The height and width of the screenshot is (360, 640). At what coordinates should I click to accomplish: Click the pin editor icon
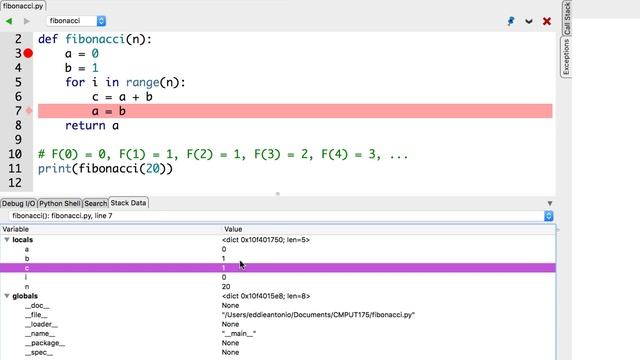(511, 21)
